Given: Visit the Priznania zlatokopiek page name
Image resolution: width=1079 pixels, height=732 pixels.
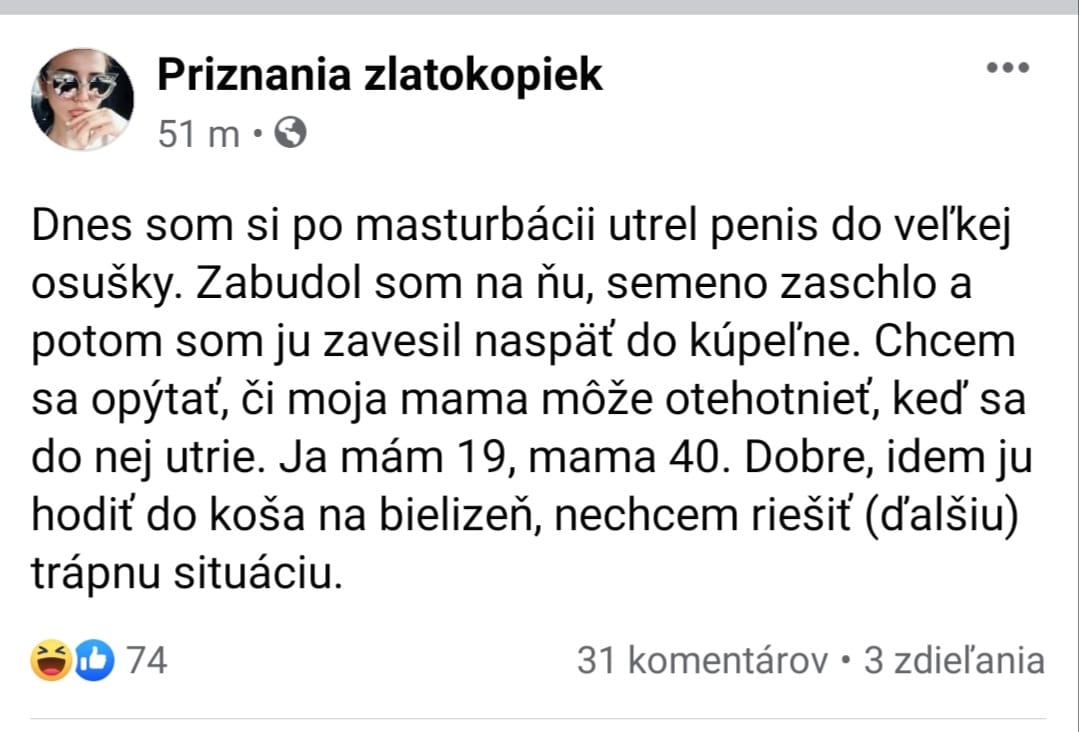Looking at the screenshot, I should tap(380, 74).
